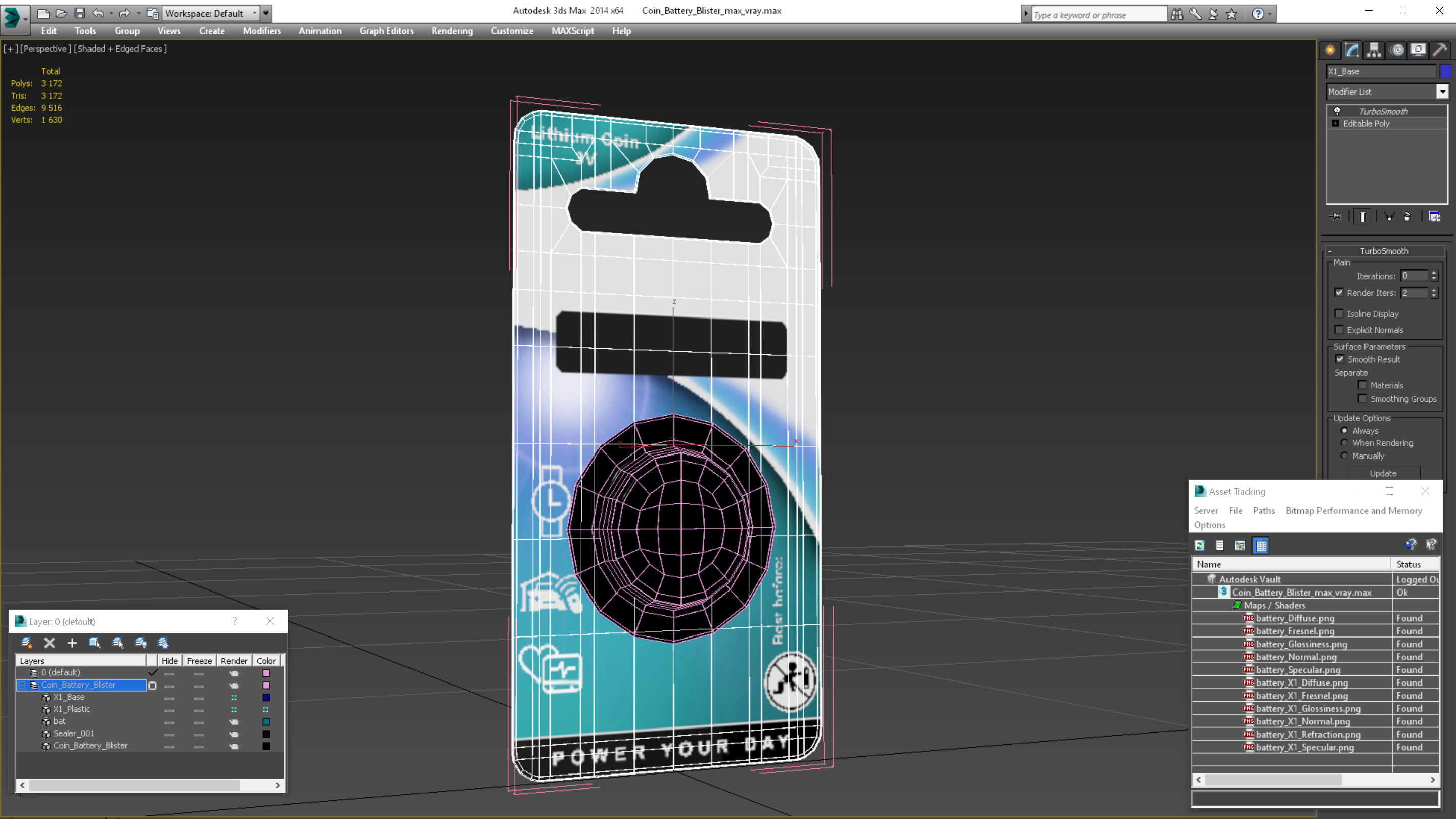Open the Utilities hammer panel tab
The width and height of the screenshot is (1456, 819).
1440,51
